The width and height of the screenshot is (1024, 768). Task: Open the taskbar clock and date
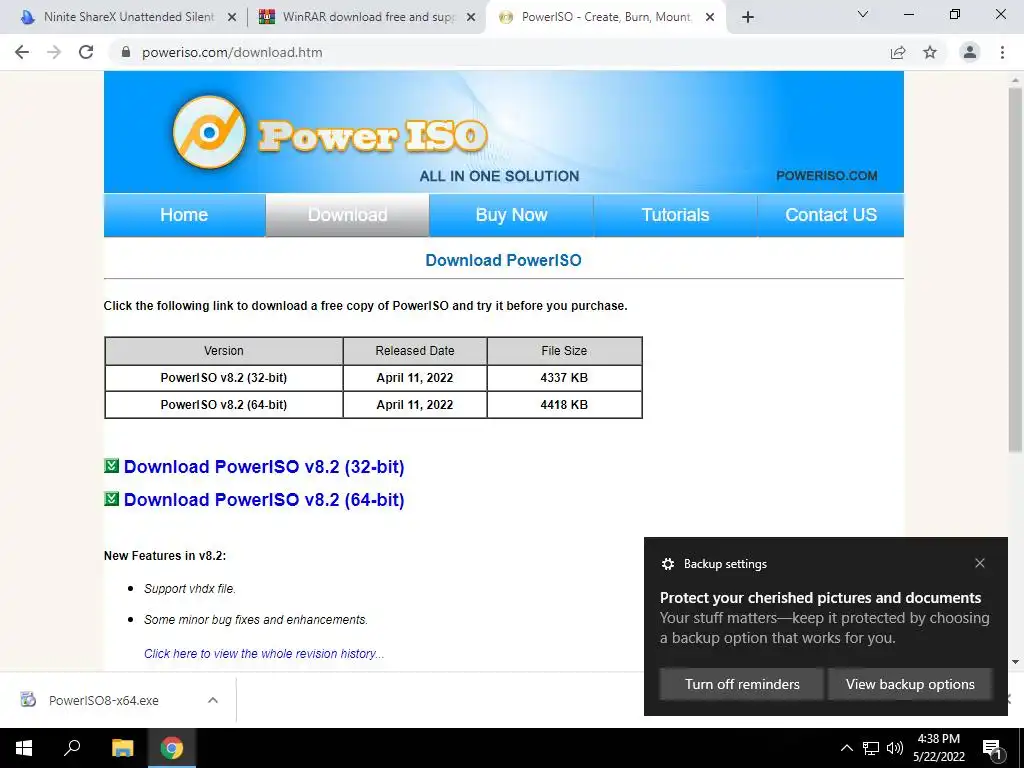pyautogui.click(x=938, y=748)
